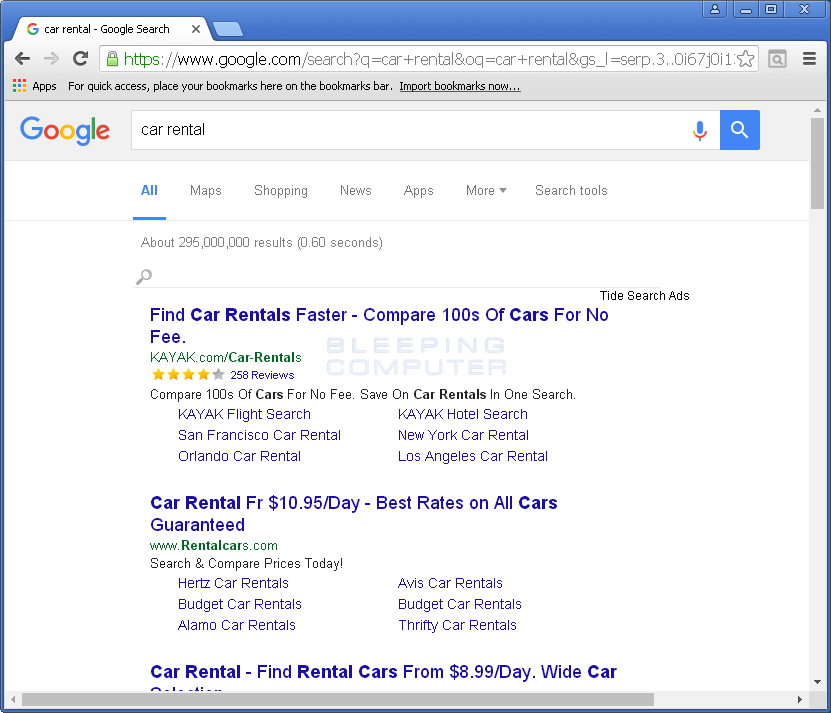Open Hertz Car Rentals link

pyautogui.click(x=233, y=583)
